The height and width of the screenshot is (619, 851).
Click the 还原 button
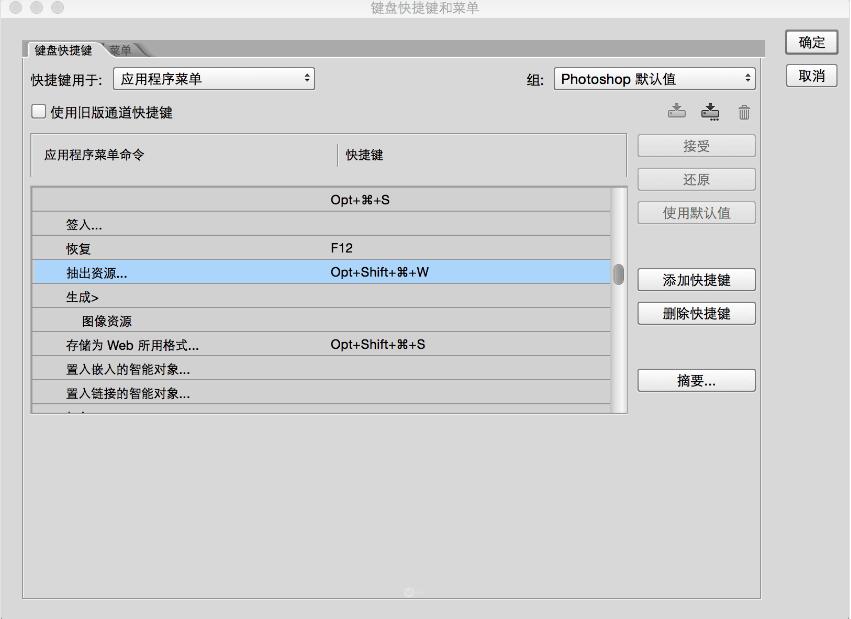click(x=695, y=179)
